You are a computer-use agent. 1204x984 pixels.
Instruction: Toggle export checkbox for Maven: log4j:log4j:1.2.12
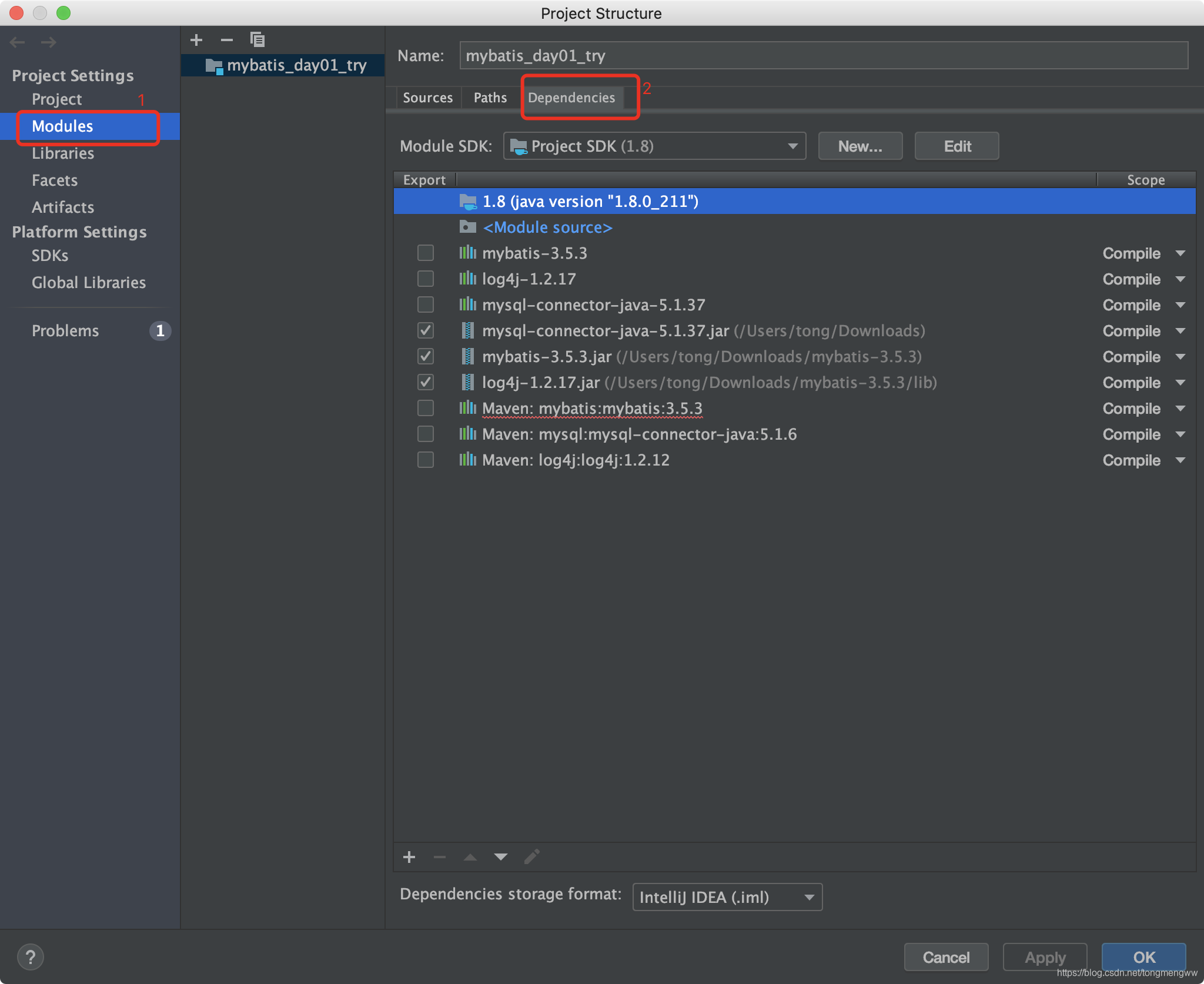click(x=426, y=460)
